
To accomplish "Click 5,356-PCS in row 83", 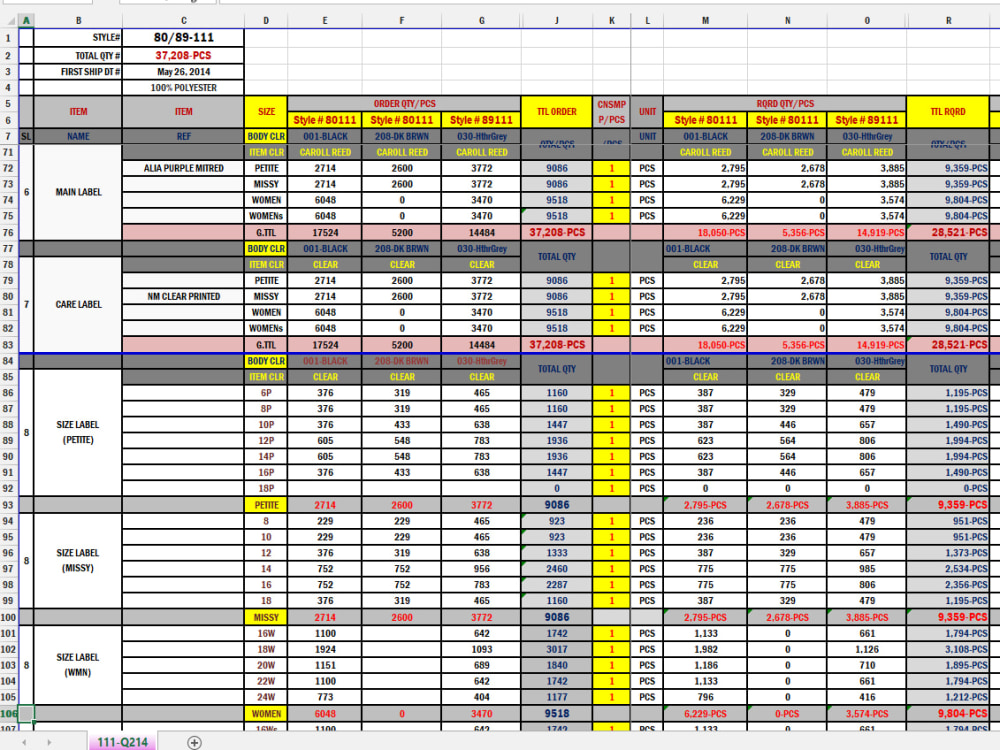I will [787, 345].
